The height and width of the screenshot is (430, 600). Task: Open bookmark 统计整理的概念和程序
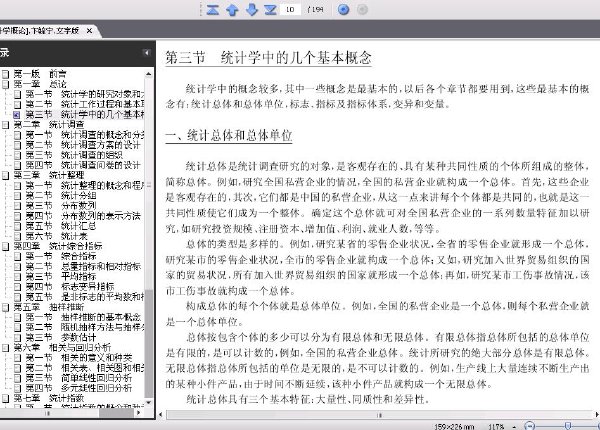(x=85, y=186)
